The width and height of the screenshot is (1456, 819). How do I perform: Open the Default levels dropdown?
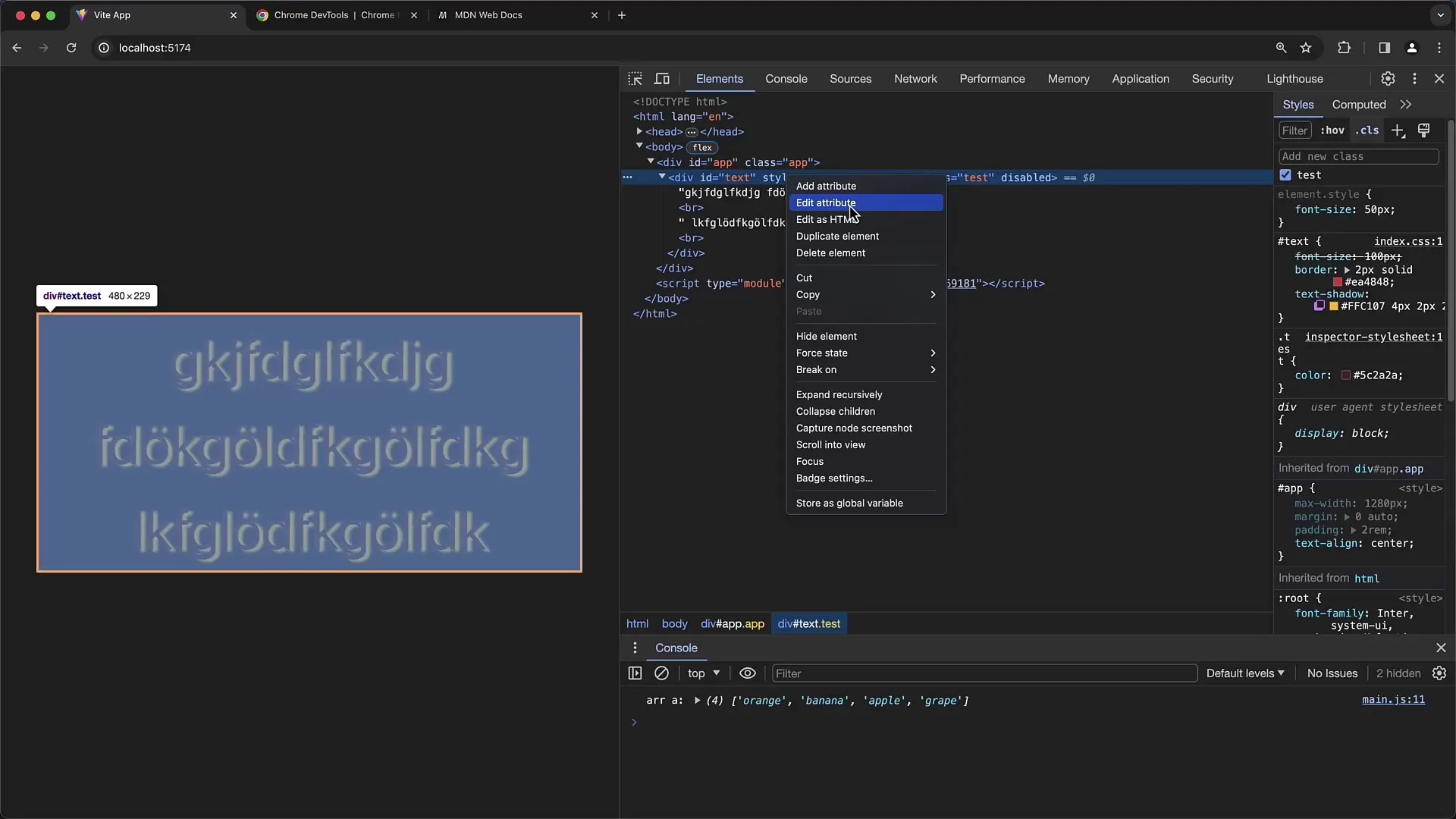tap(1245, 673)
